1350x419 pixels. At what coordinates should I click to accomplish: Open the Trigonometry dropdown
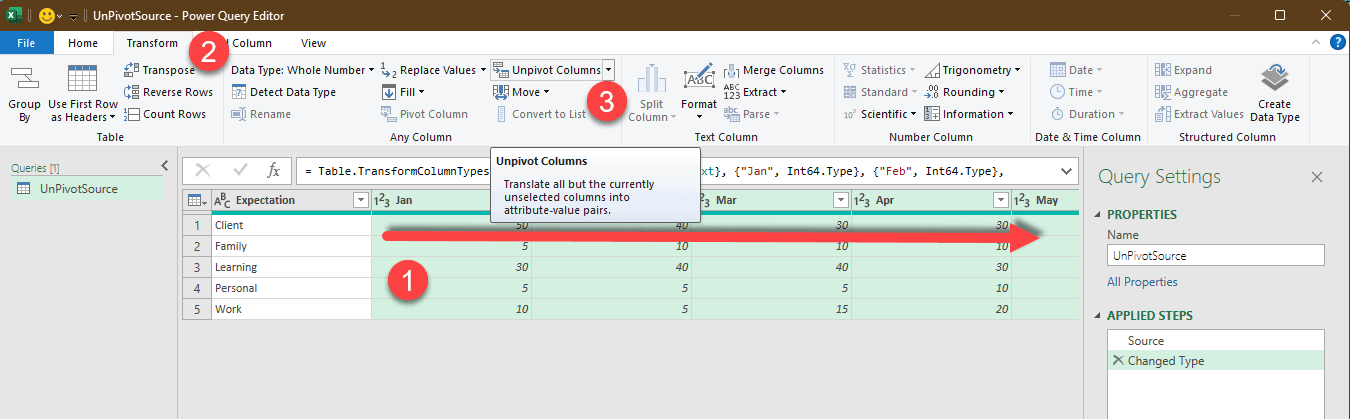pos(973,70)
